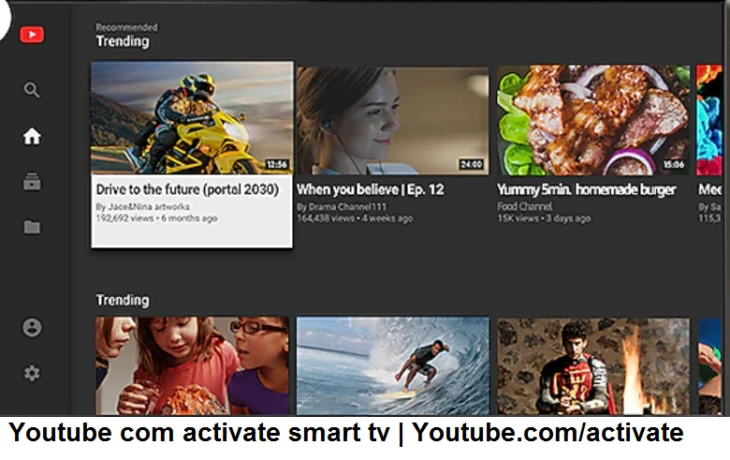The image size is (730, 460).
Task: Click the top Trending section heading
Action: [122, 42]
